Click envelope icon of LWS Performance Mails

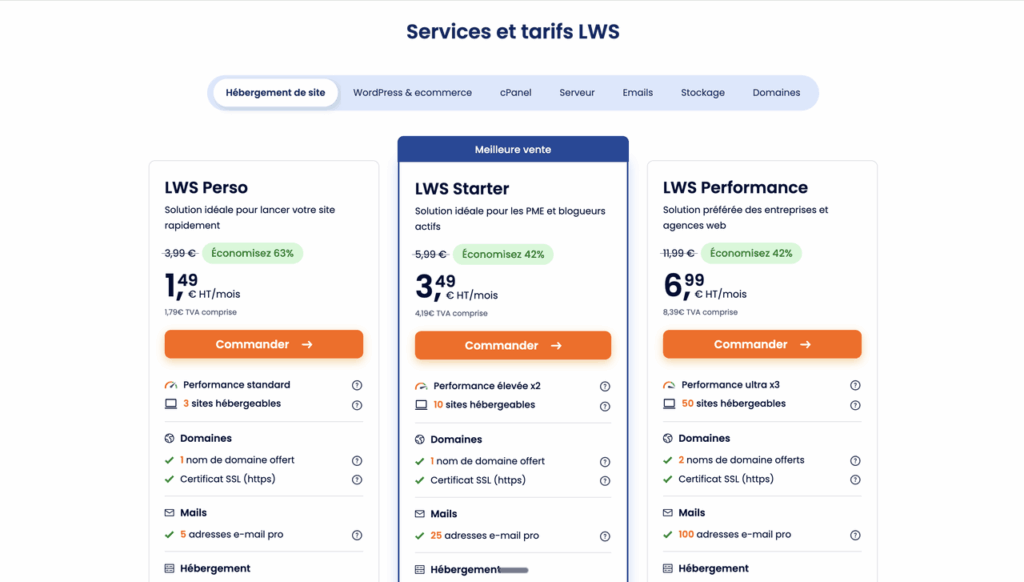[667, 513]
